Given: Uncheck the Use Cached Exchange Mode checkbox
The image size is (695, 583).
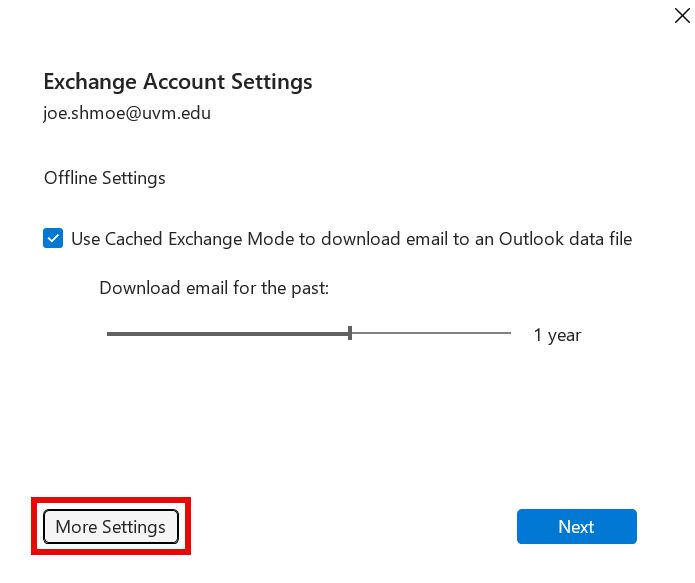Looking at the screenshot, I should coord(53,239).
